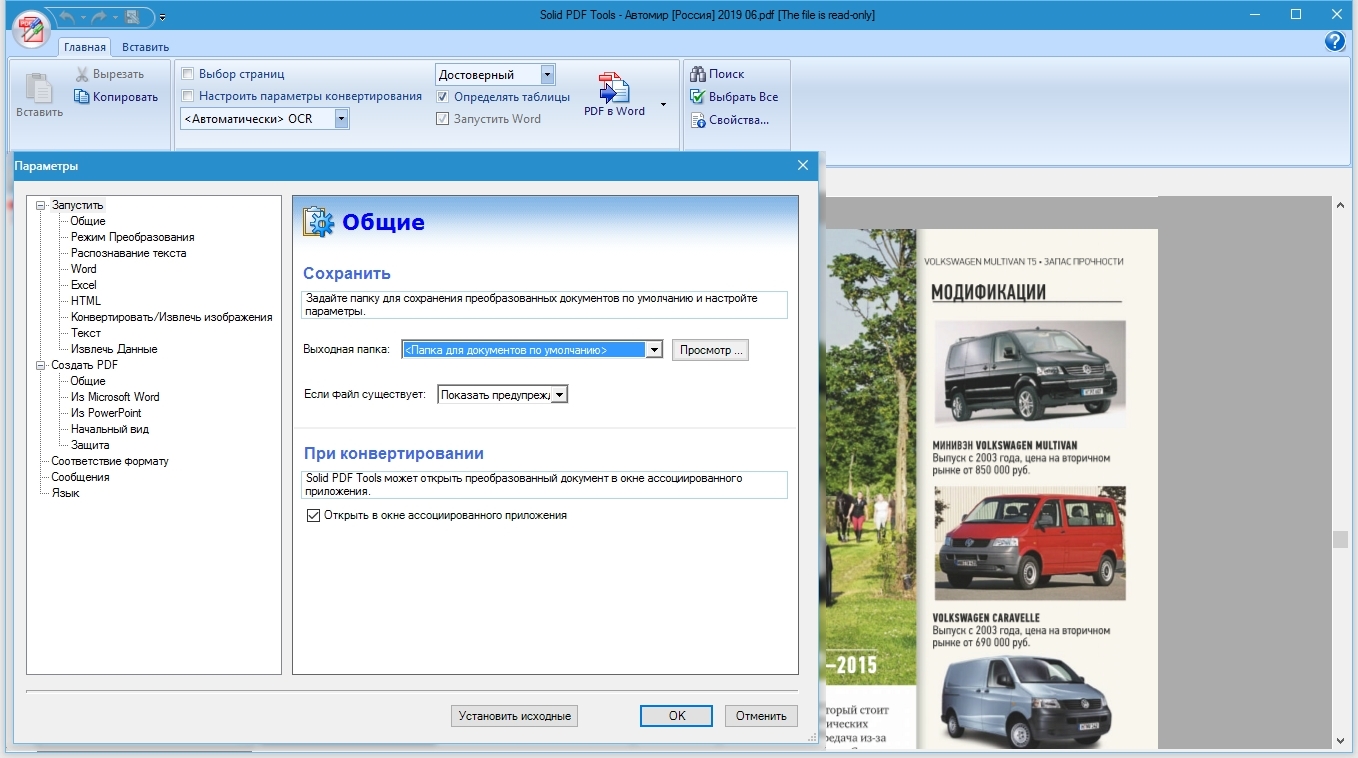Select Общие under Запустить
The width and height of the screenshot is (1358, 758).
pos(88,221)
